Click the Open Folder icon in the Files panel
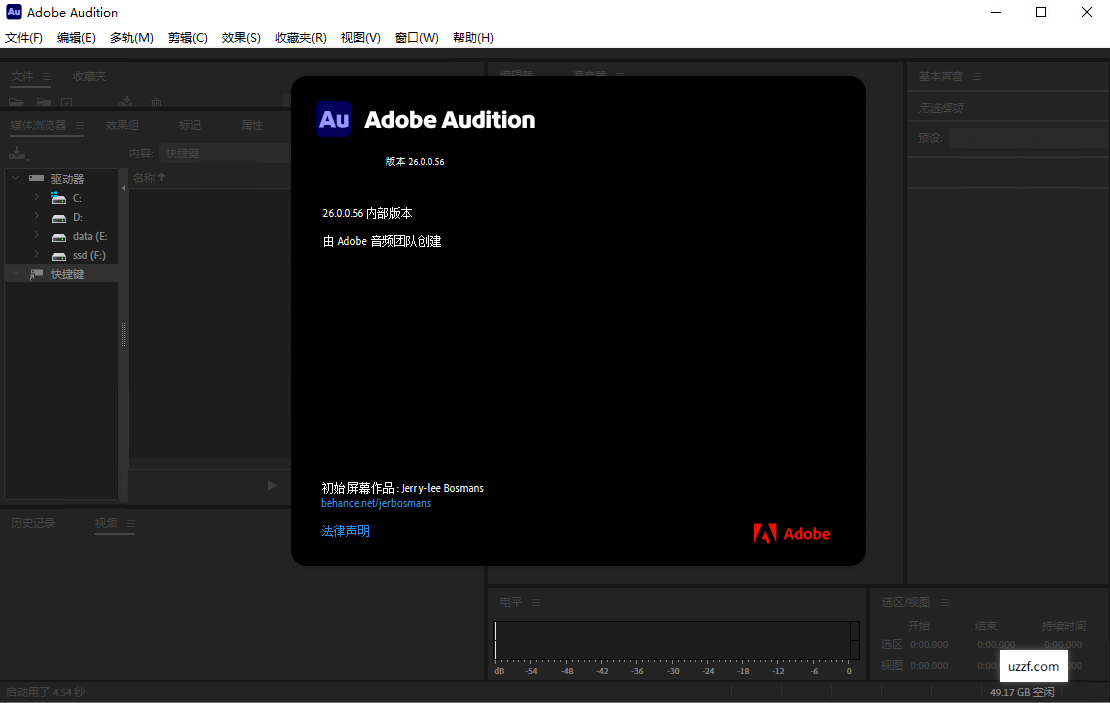The image size is (1110, 703). point(43,102)
